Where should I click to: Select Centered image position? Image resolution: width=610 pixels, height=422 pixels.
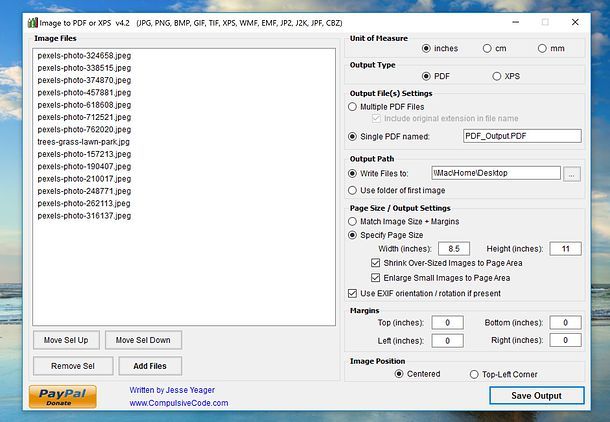399,374
